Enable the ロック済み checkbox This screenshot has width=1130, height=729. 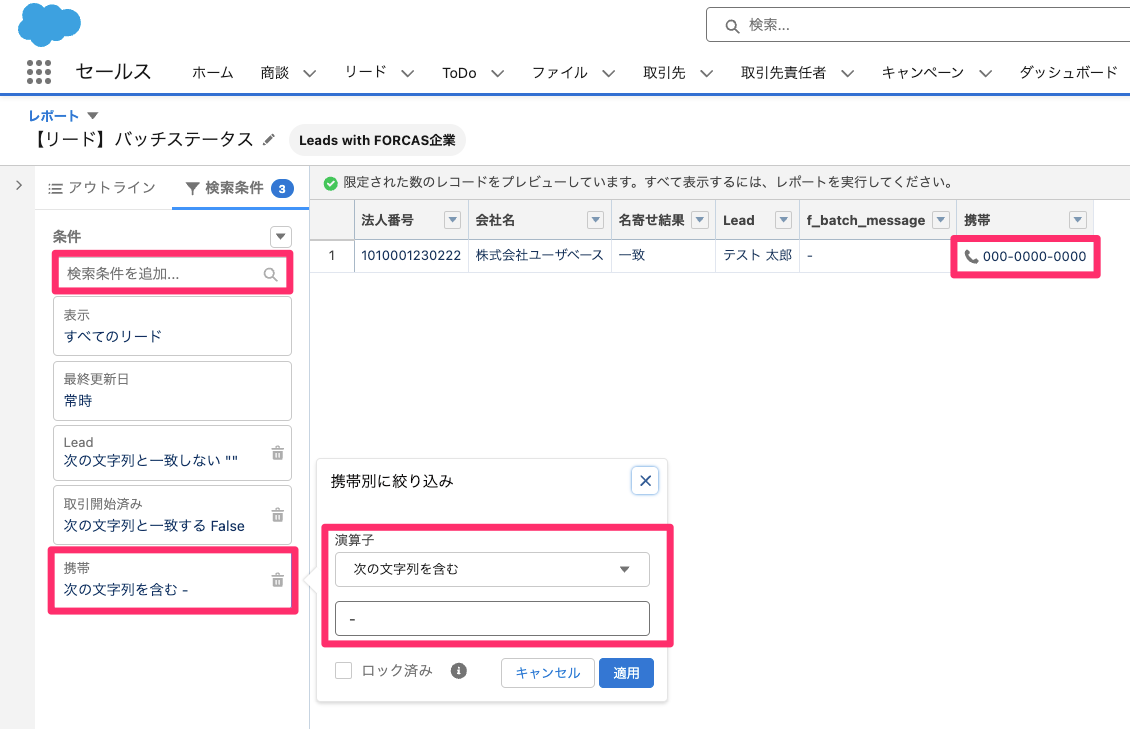pos(343,671)
